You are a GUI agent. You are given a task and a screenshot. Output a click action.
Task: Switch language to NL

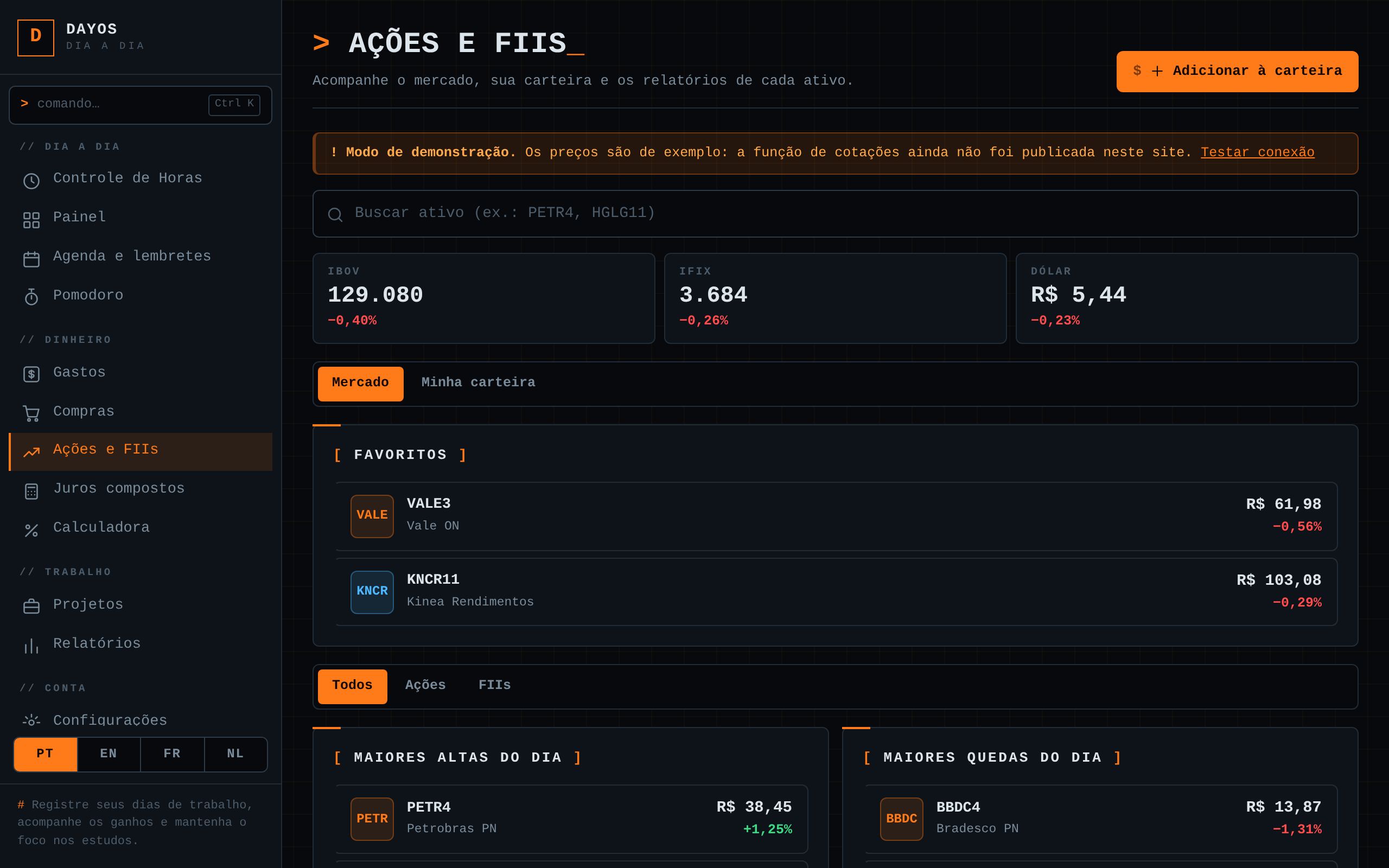point(235,754)
